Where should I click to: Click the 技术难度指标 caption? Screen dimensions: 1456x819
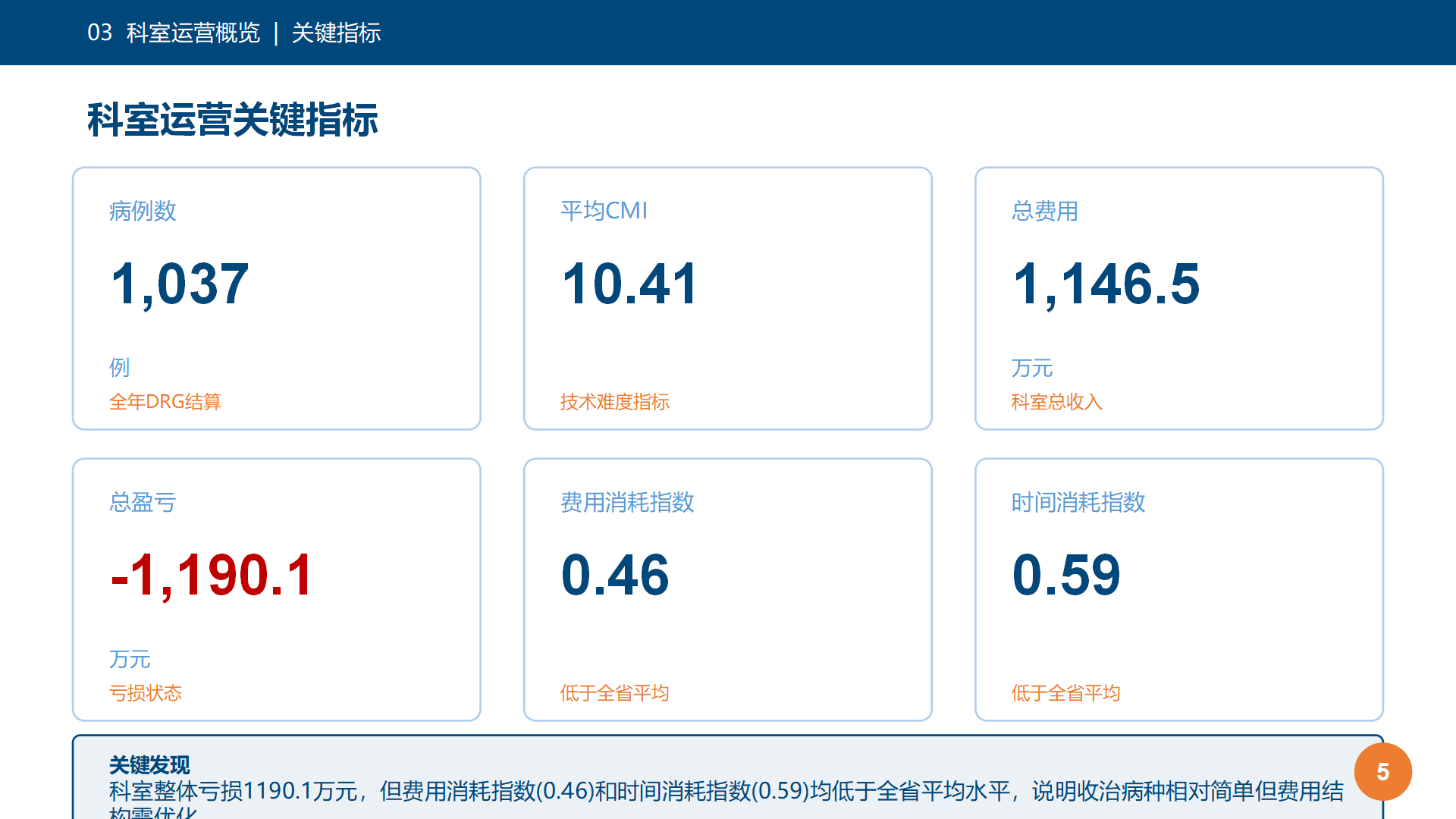[x=615, y=401]
